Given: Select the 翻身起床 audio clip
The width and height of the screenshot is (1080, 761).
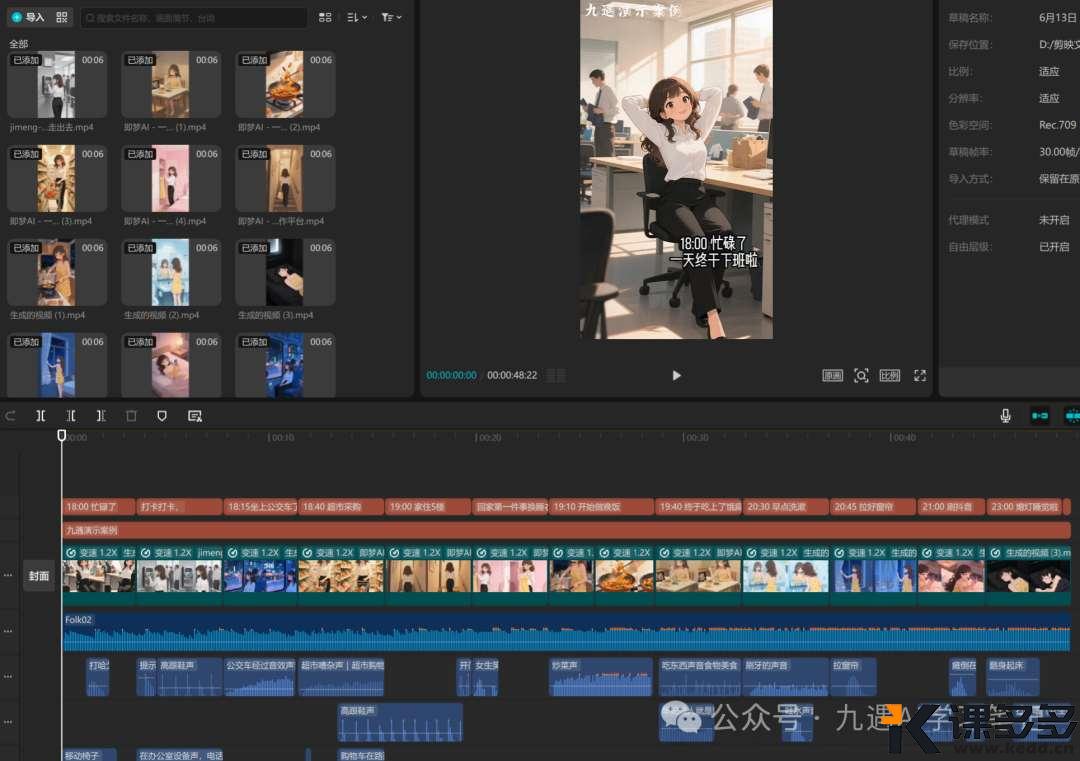Looking at the screenshot, I should click(1012, 677).
